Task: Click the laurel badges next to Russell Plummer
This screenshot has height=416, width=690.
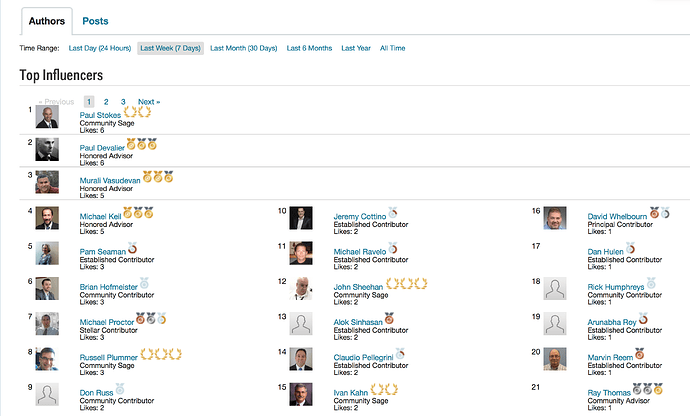Action: click(x=160, y=354)
